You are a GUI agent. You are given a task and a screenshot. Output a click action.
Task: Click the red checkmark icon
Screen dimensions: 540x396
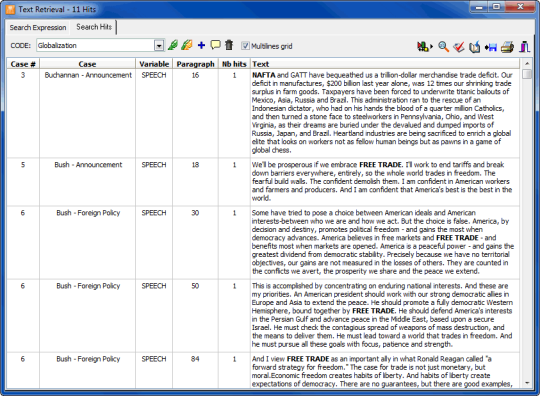click(x=459, y=46)
